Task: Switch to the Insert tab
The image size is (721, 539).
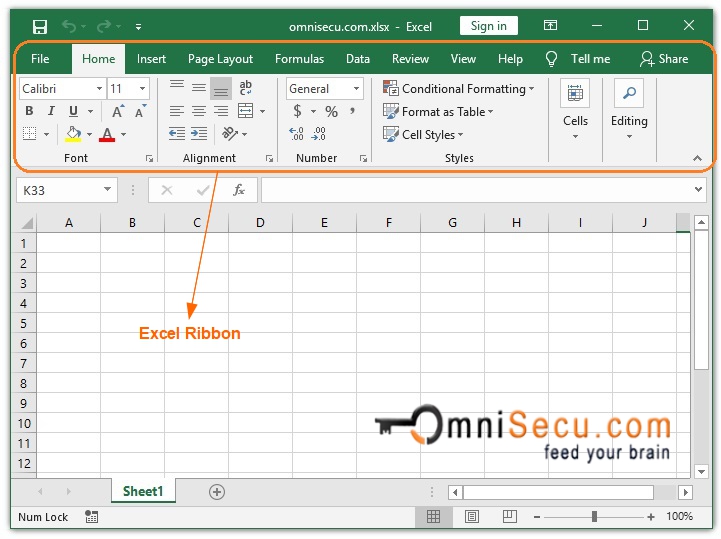Action: point(151,59)
